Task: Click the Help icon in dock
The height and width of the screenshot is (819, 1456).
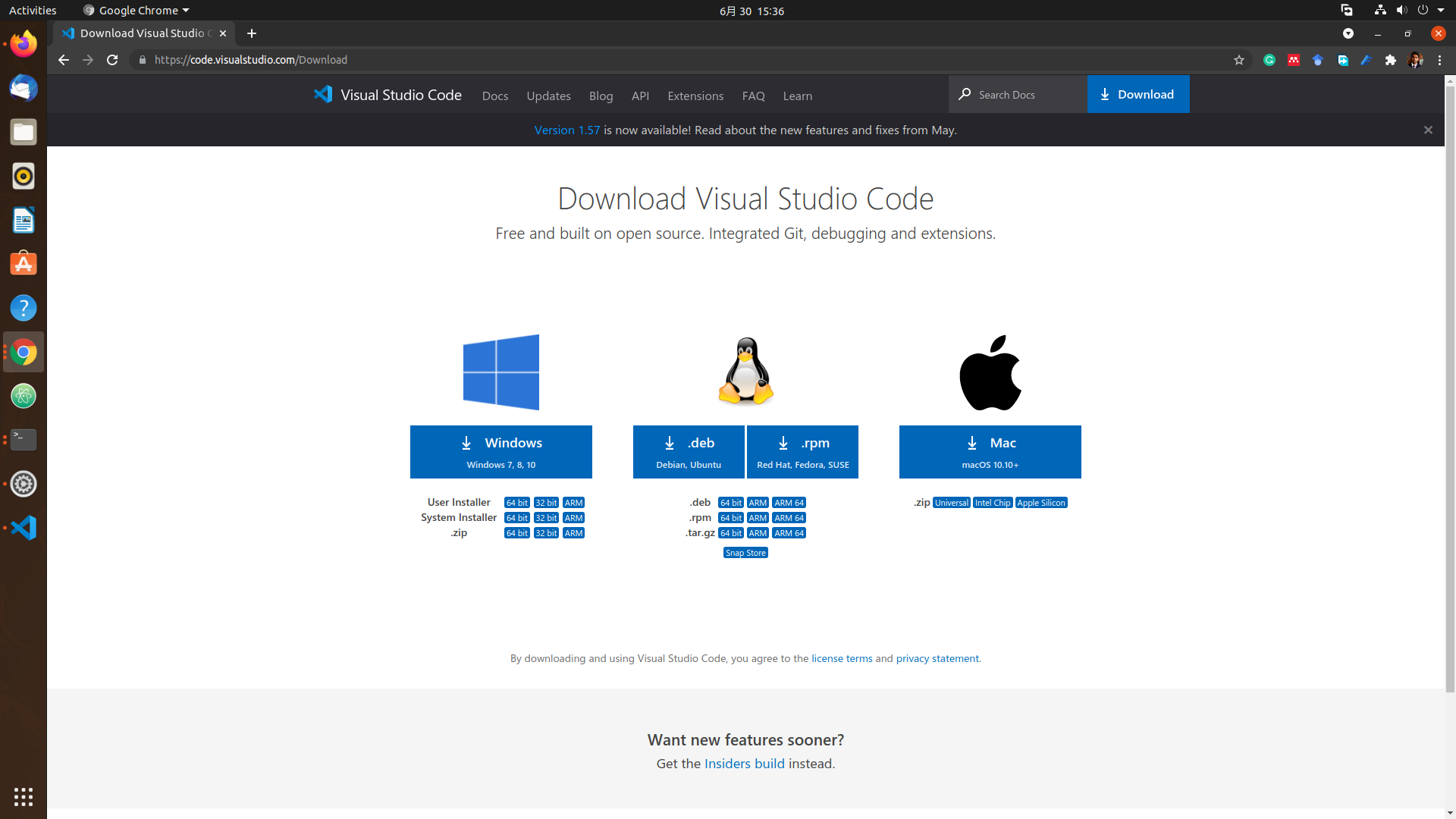Action: click(x=23, y=308)
